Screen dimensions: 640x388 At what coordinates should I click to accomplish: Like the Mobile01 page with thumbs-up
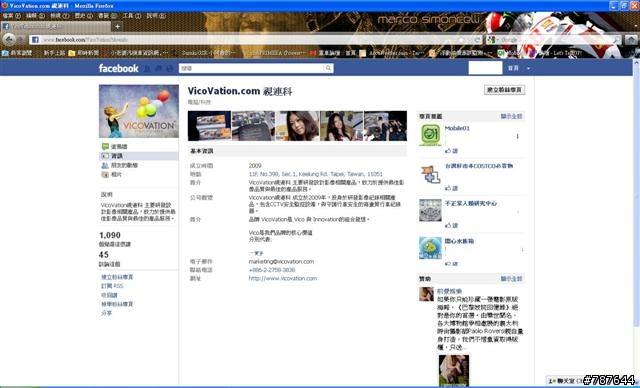451,151
